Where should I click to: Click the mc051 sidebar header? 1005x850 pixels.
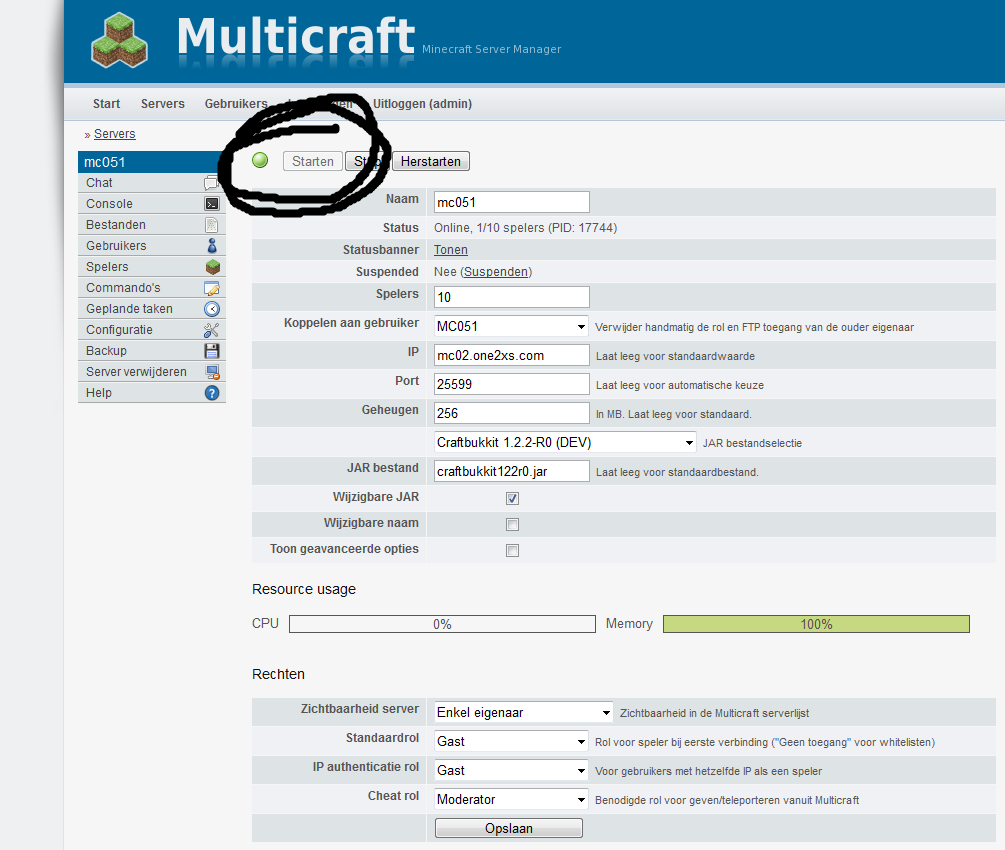[152, 162]
